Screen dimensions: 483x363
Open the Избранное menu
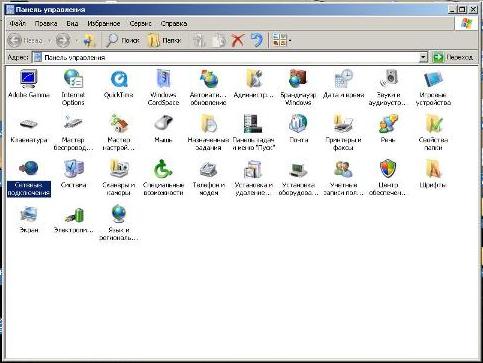(x=104, y=24)
